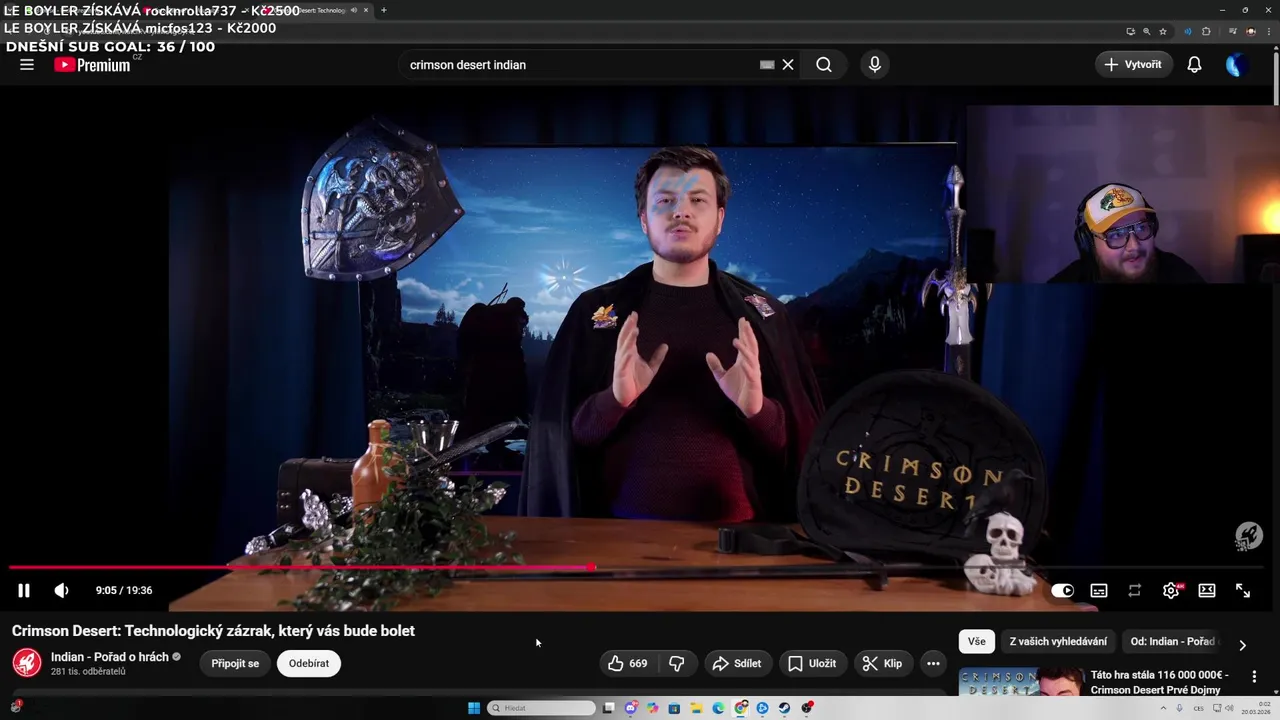1280x720 pixels.
Task: Select the Vše filter chip
Action: (x=977, y=641)
